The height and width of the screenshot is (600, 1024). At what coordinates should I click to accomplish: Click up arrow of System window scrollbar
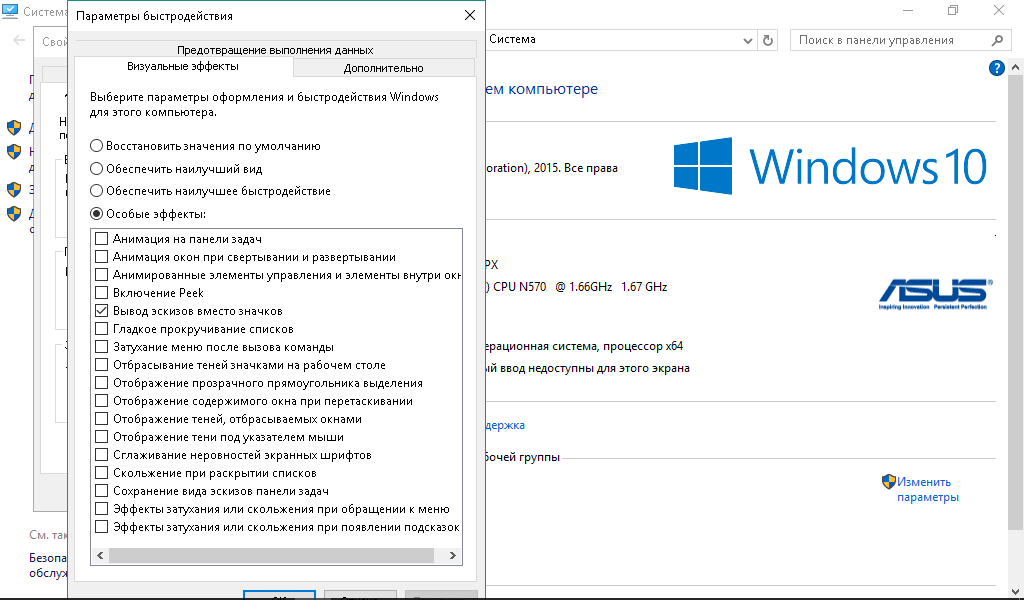pyautogui.click(x=1016, y=67)
